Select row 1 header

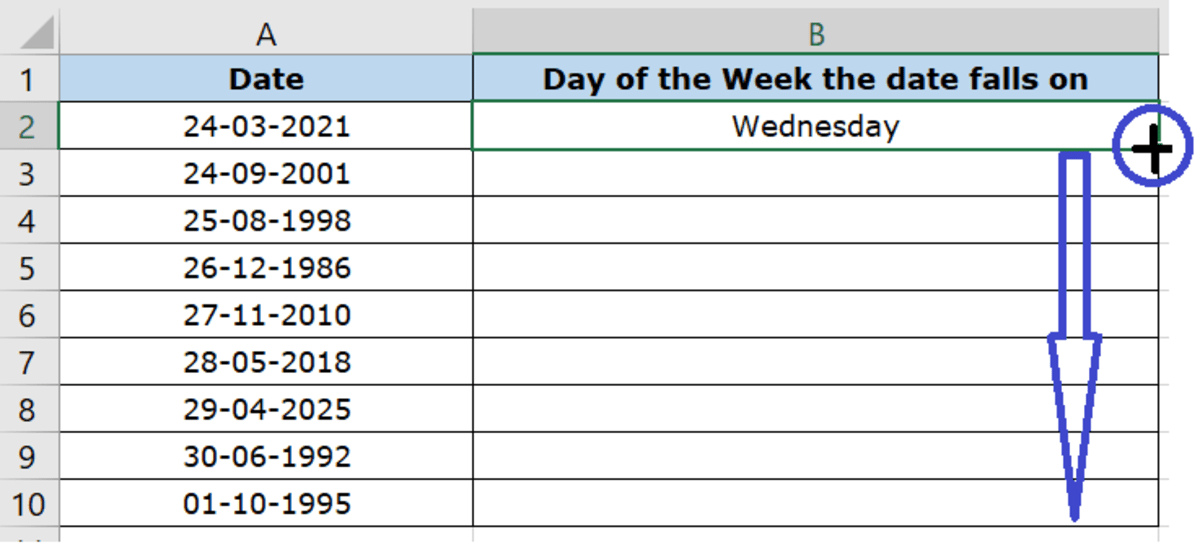tap(29, 79)
